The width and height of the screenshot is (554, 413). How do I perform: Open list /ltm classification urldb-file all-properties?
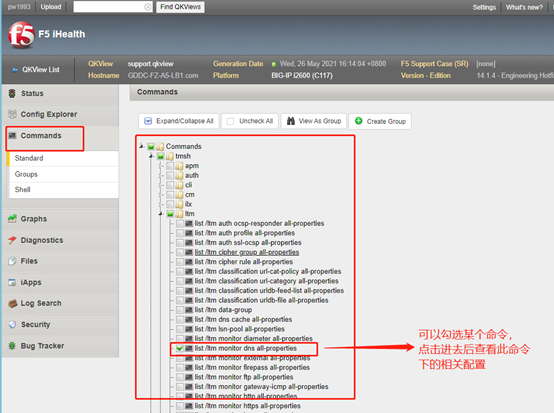(x=261, y=300)
